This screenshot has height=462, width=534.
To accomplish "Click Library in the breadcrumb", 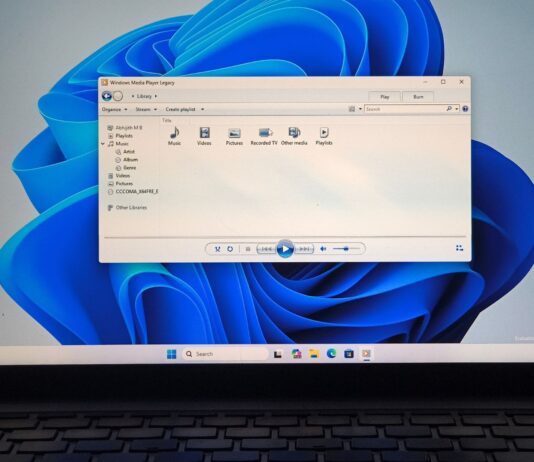I will 144,96.
